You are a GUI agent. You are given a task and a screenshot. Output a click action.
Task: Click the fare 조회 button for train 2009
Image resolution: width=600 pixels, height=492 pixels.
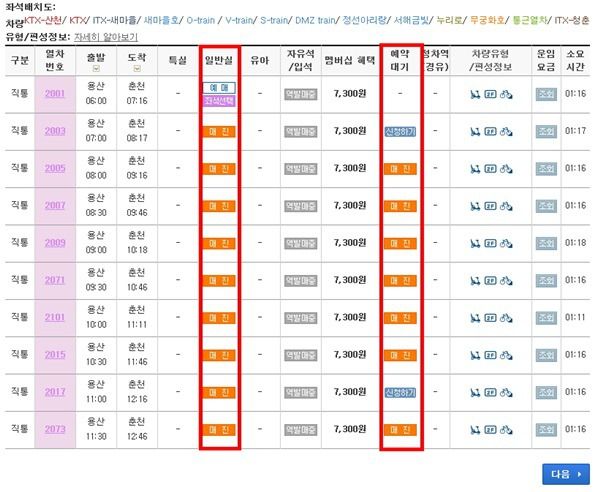(546, 244)
